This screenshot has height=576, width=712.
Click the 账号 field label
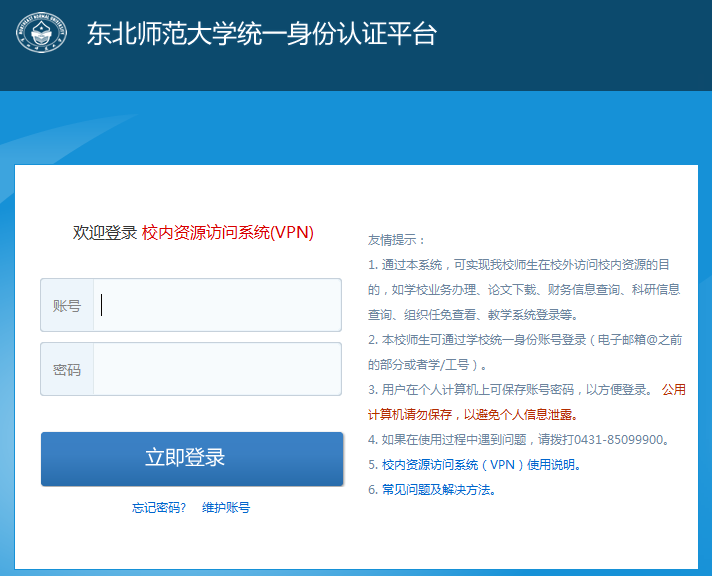(x=67, y=305)
